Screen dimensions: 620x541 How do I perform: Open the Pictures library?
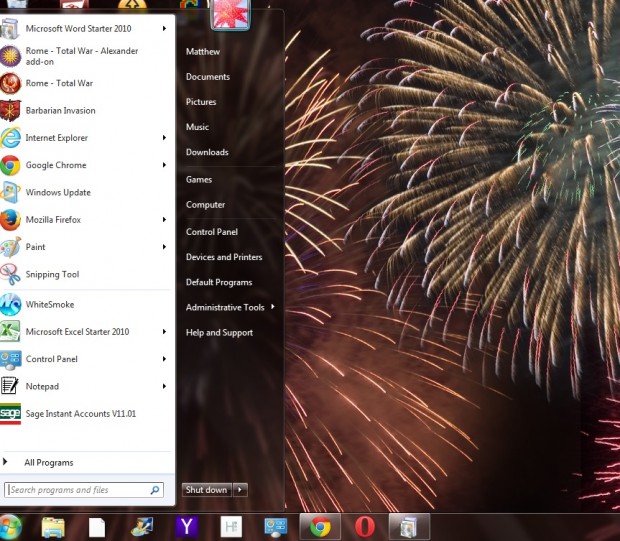(x=201, y=102)
